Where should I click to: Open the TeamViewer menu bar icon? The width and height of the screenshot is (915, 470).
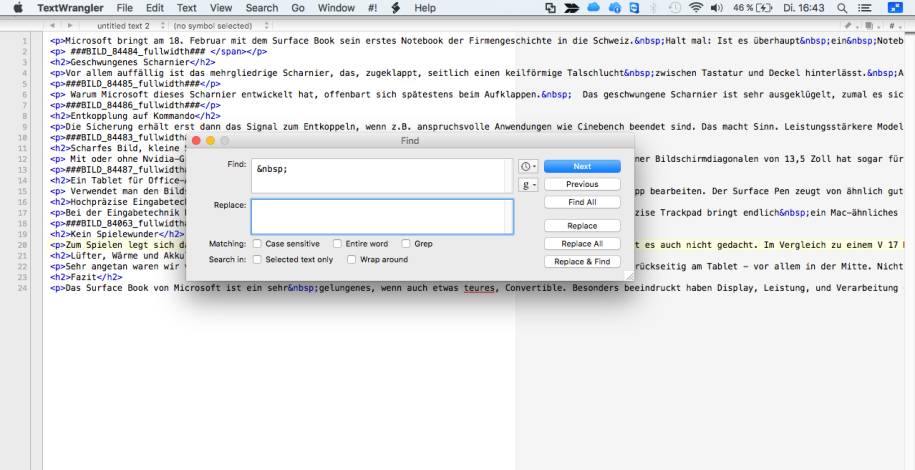tap(634, 8)
